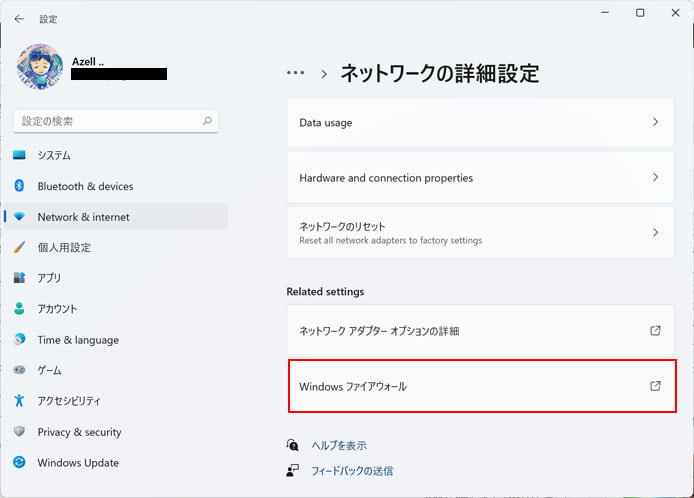Open Privacy & security label

79,432
